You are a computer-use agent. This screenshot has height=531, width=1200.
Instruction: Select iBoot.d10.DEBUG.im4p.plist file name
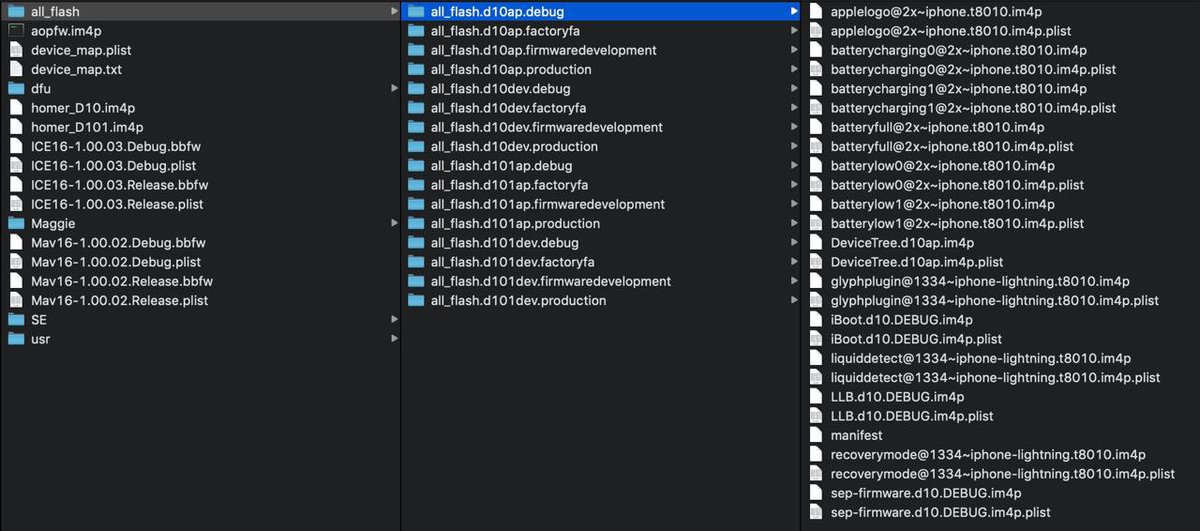tap(916, 338)
